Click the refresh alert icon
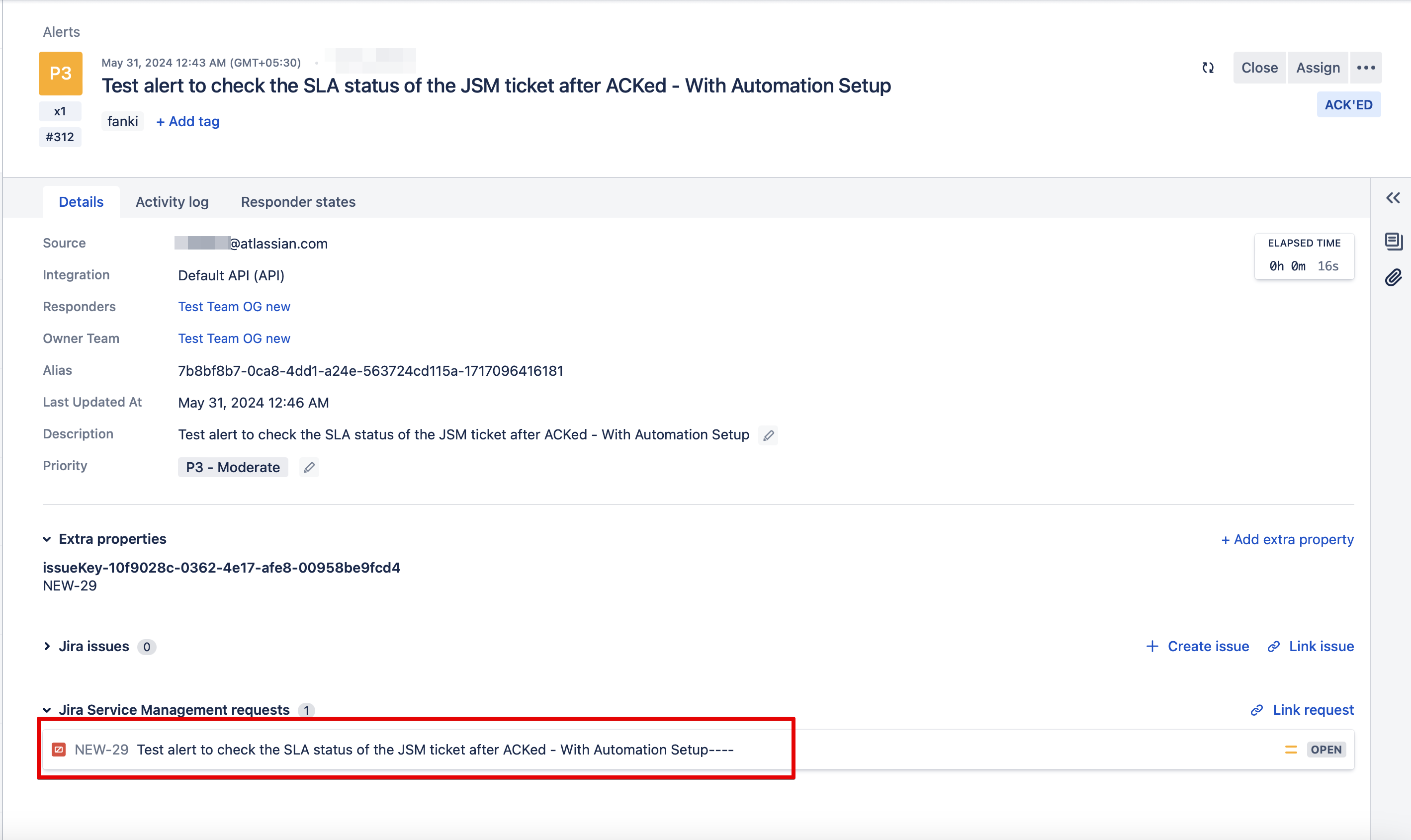Screen dimensions: 1411x840 coord(1208,68)
